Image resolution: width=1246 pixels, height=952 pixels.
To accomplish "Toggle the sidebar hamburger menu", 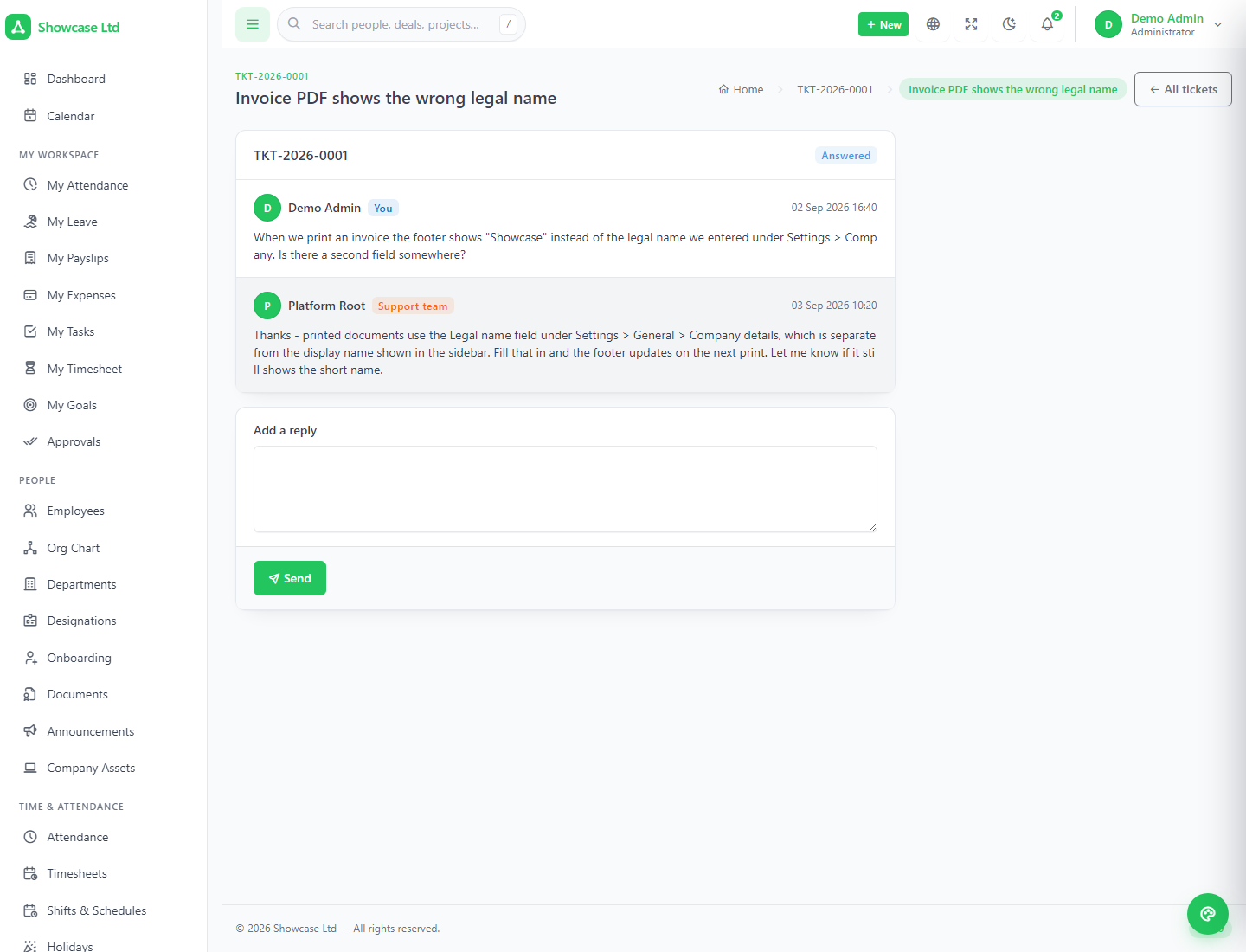I will pos(253,24).
